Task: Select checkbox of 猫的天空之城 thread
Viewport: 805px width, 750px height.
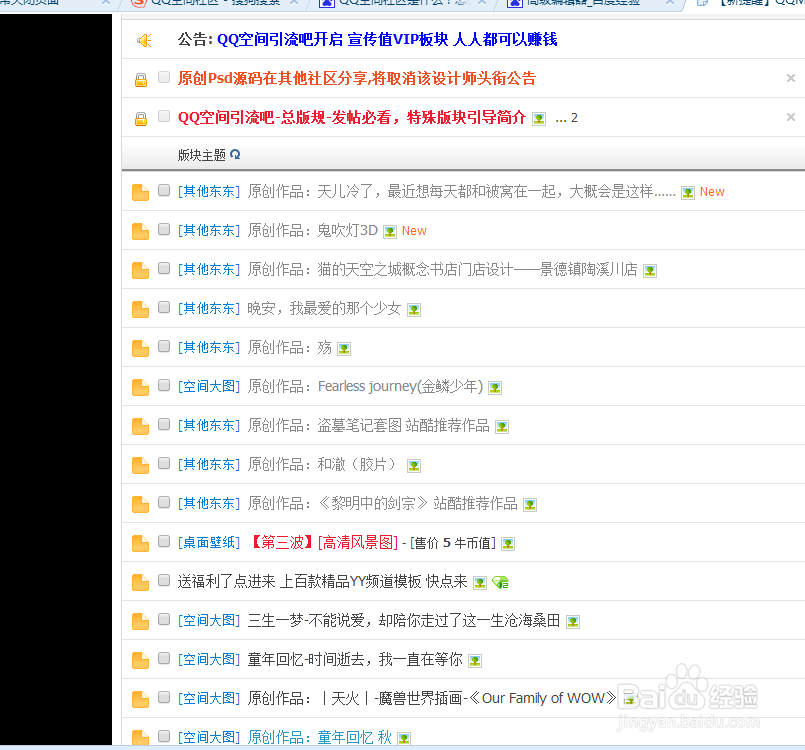Action: [x=164, y=268]
